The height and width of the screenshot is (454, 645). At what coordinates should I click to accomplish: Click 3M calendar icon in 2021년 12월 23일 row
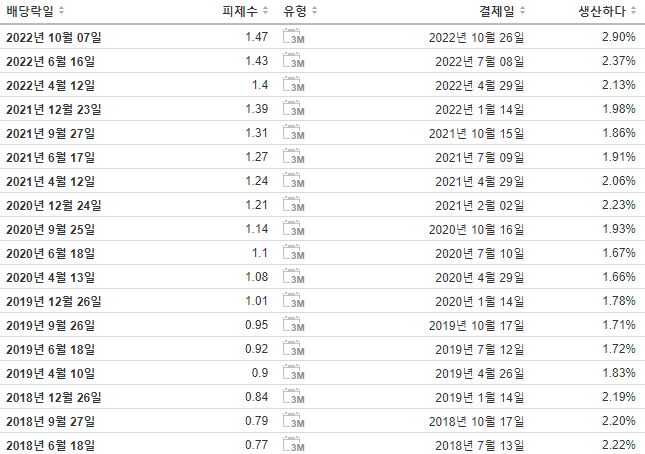(x=294, y=108)
